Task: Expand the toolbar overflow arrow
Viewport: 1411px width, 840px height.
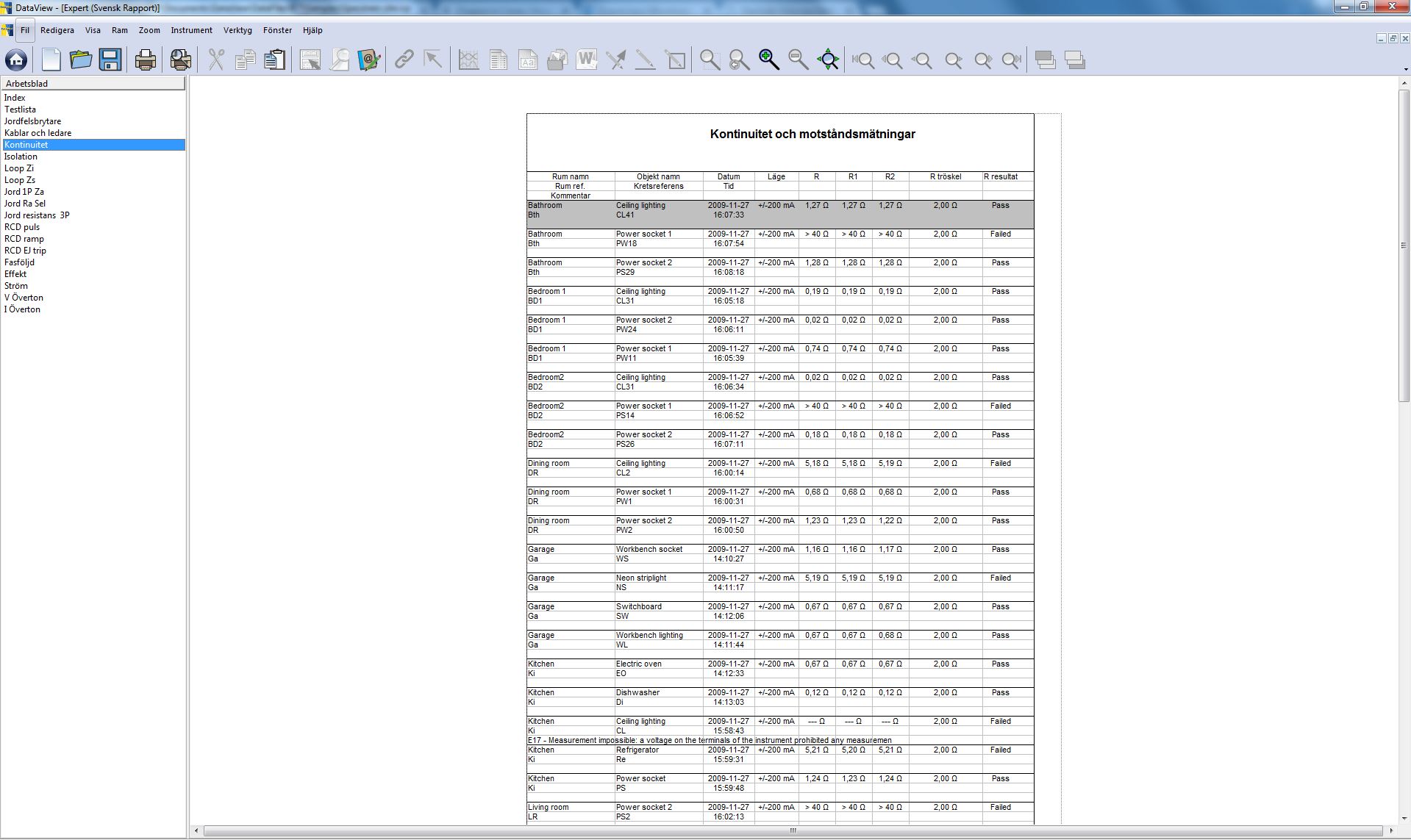Action: pos(1405,70)
